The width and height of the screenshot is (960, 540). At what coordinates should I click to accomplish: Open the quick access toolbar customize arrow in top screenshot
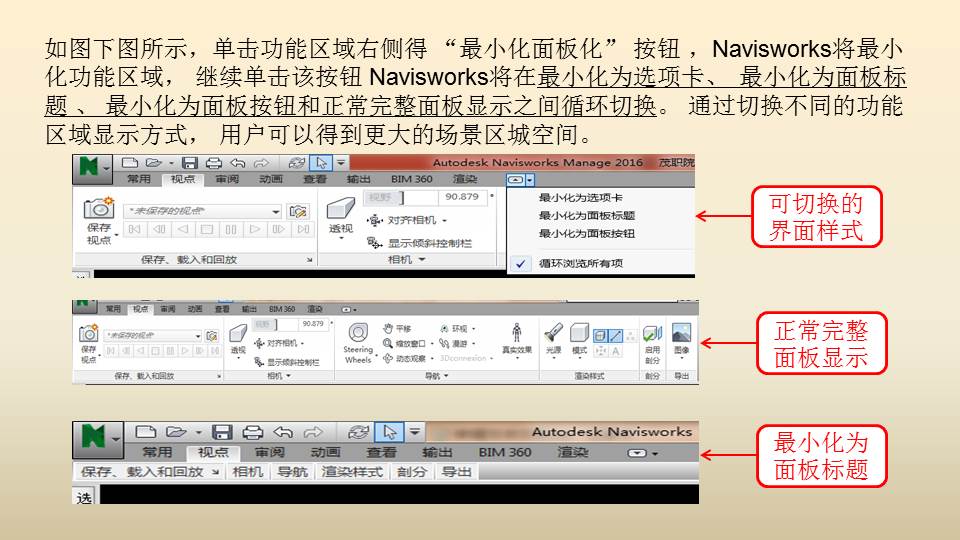[x=341, y=163]
